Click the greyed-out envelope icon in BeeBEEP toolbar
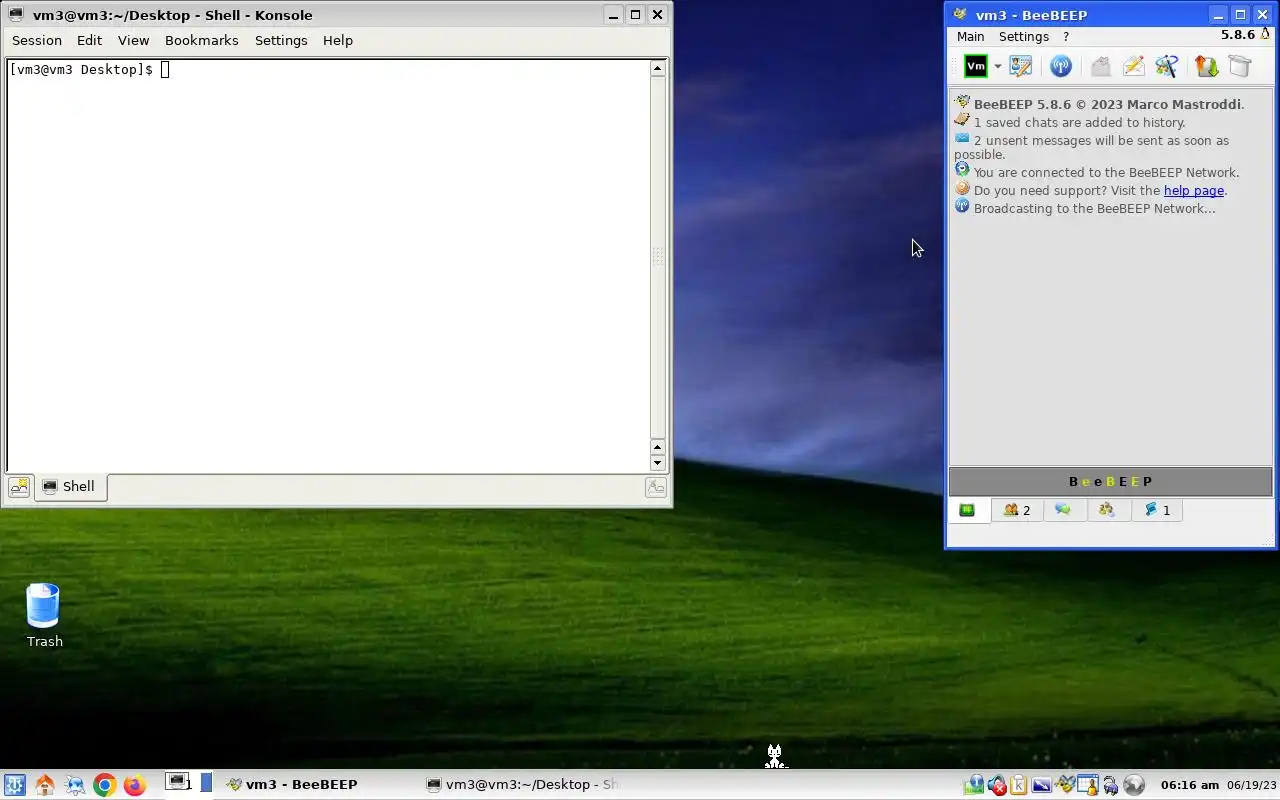Screen dimensions: 1280x800 click(x=1100, y=66)
